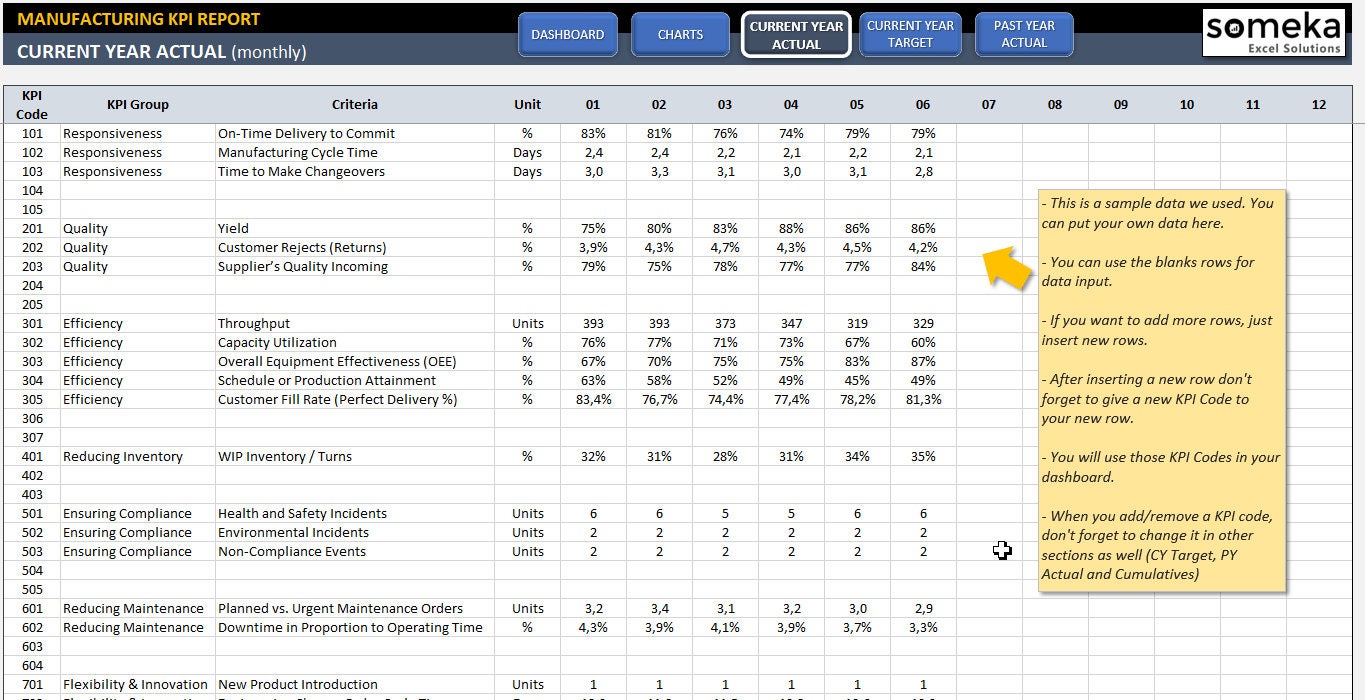
Task: Switch to CURRENT YEAR TARGET sheet
Action: tap(909, 33)
